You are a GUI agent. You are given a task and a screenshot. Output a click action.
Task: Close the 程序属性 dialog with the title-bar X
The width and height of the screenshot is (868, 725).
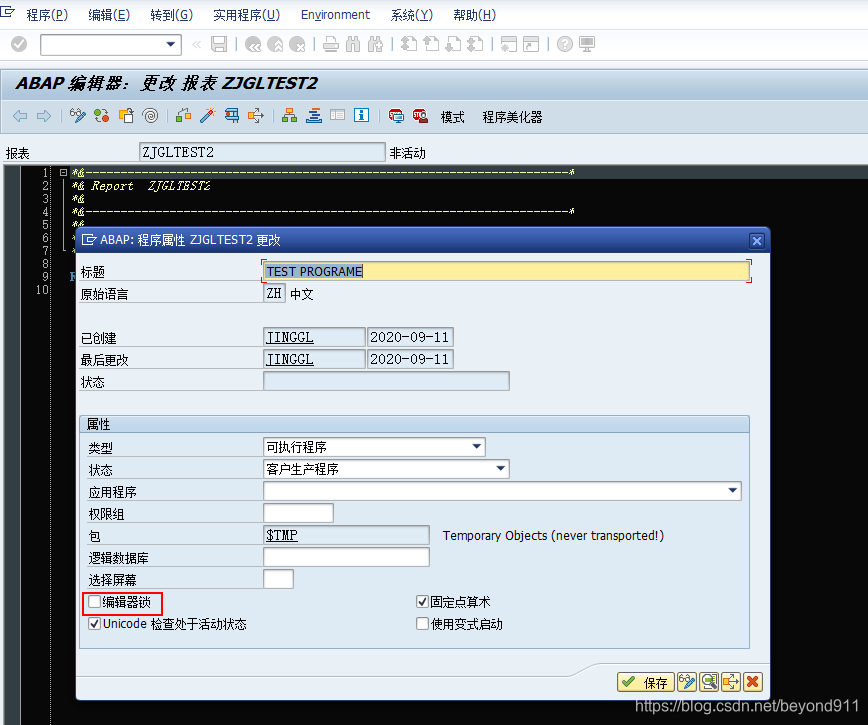[757, 241]
